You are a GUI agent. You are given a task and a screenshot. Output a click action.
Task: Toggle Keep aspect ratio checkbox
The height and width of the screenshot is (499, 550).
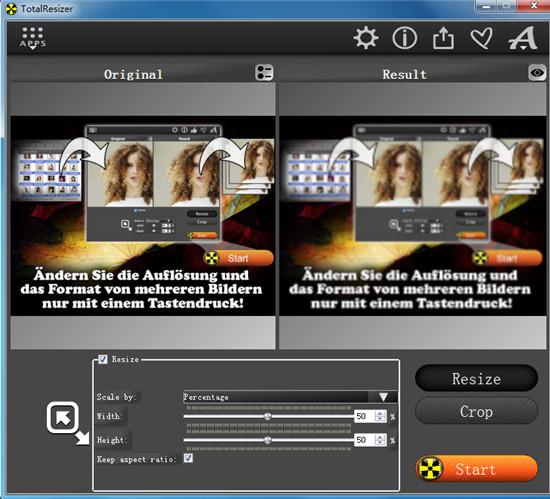pos(188,458)
